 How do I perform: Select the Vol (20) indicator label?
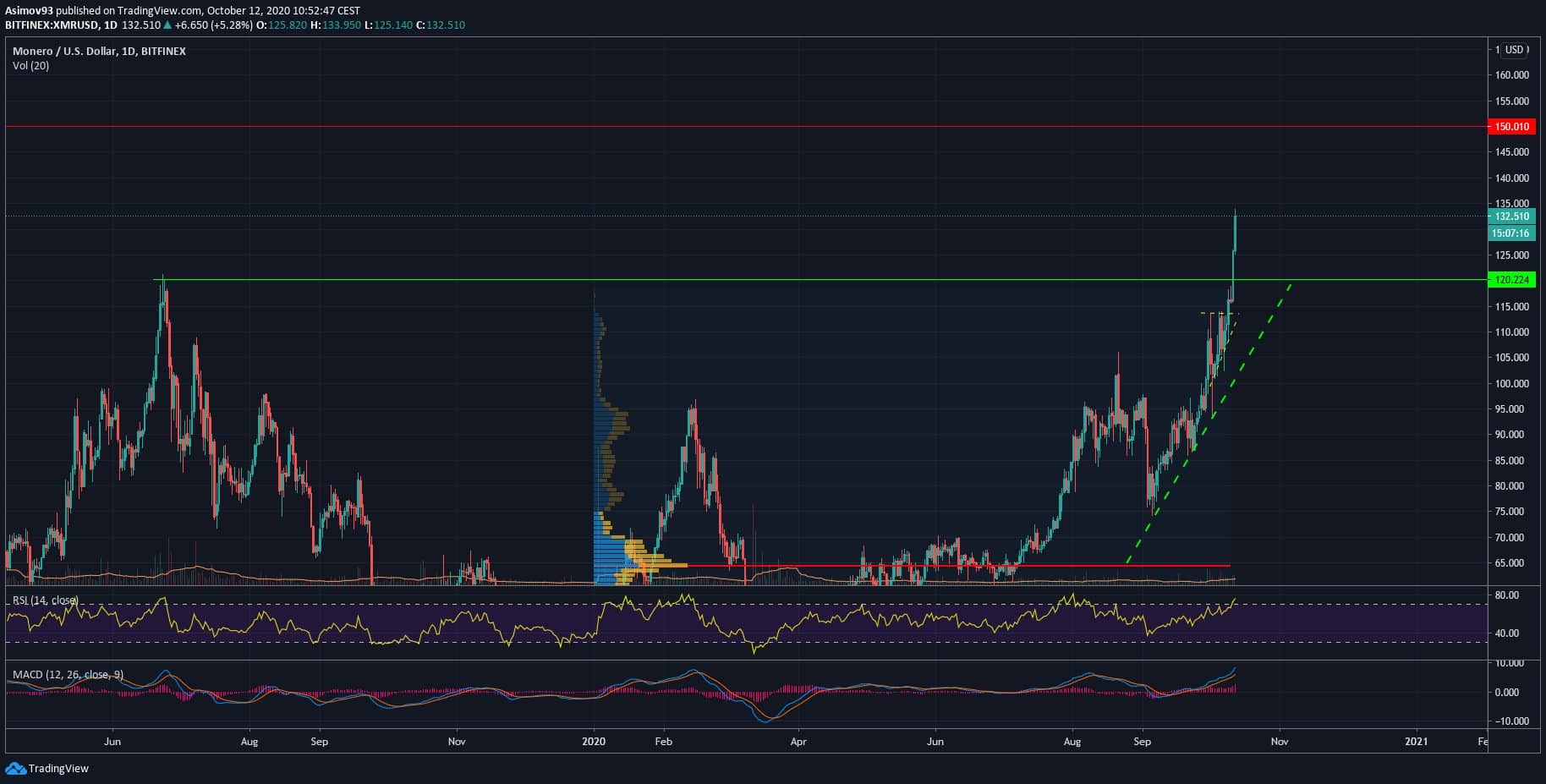pos(31,66)
